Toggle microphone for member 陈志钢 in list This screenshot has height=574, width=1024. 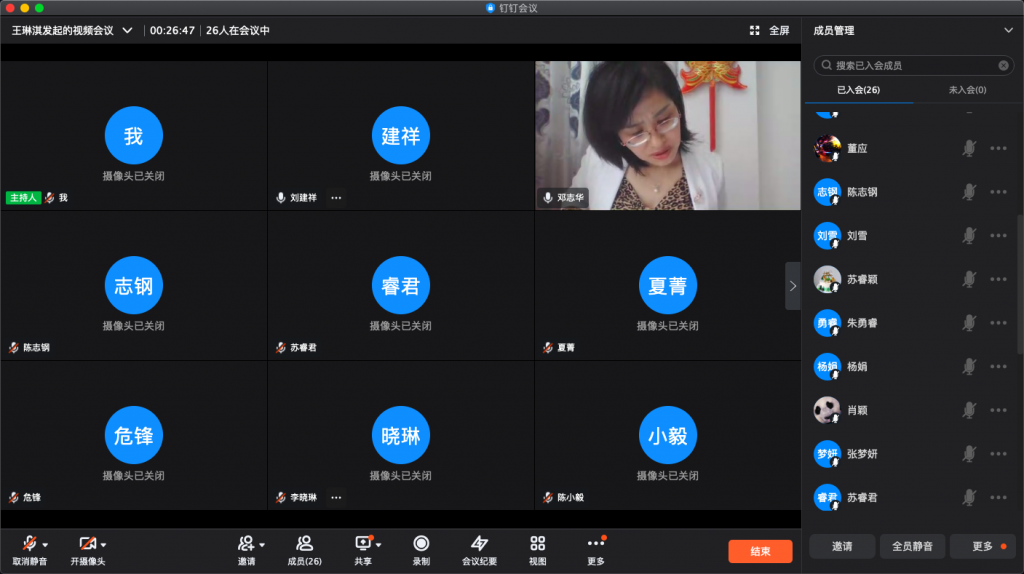968,192
